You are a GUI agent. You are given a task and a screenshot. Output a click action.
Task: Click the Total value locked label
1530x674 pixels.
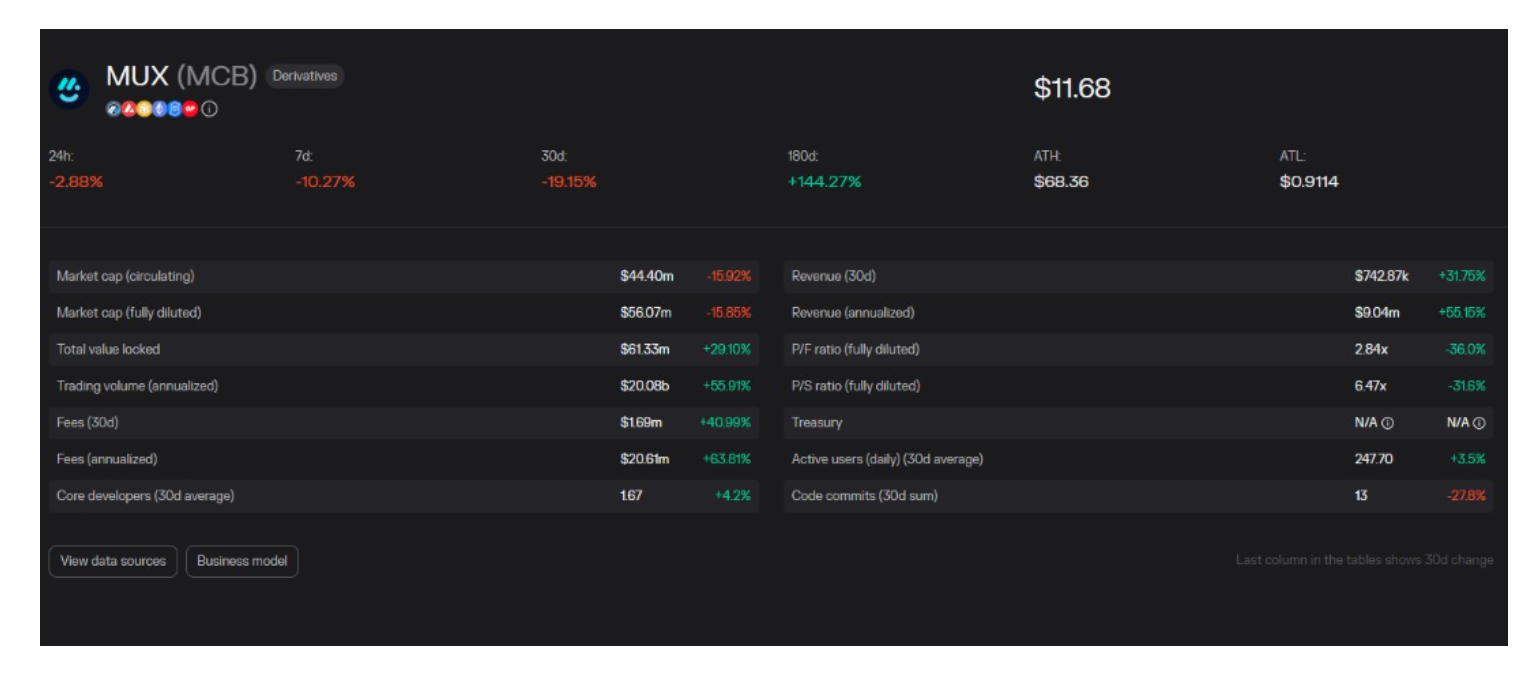tap(108, 349)
